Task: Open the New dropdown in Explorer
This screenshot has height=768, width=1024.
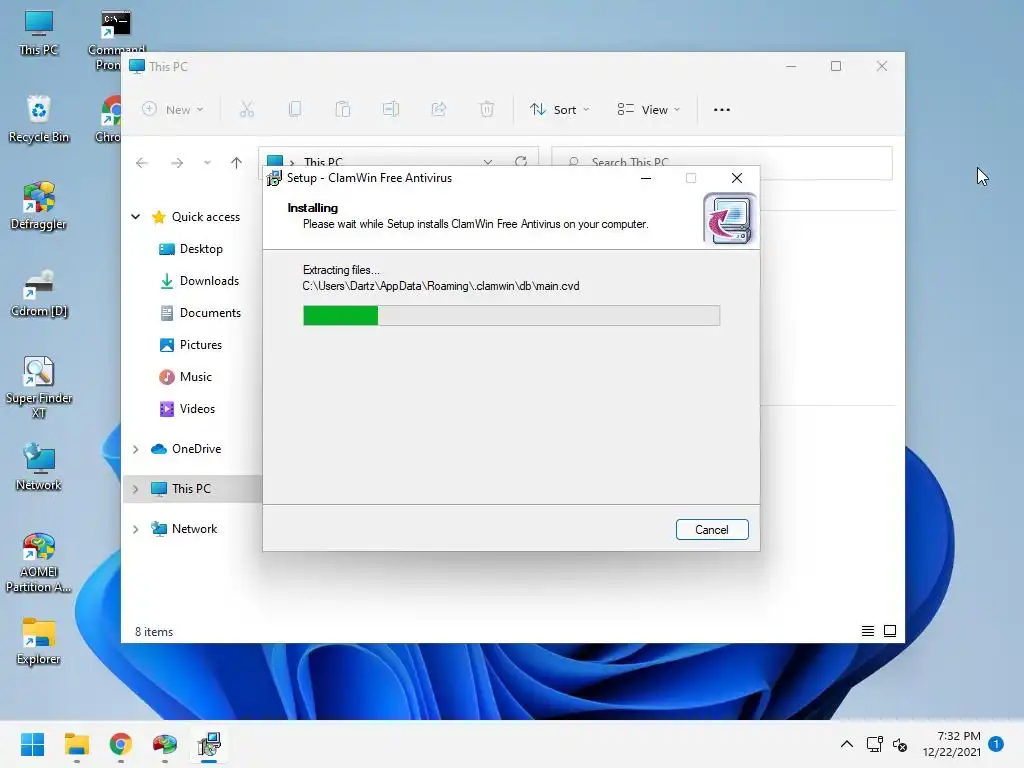Action: (x=173, y=110)
